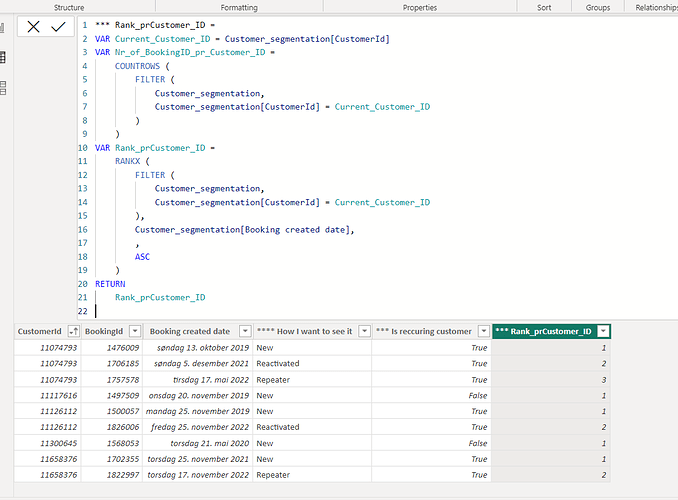Image resolution: width=678 pixels, height=500 pixels.
Task: Sort ascending on the CustomerId column header
Action: click(x=74, y=331)
